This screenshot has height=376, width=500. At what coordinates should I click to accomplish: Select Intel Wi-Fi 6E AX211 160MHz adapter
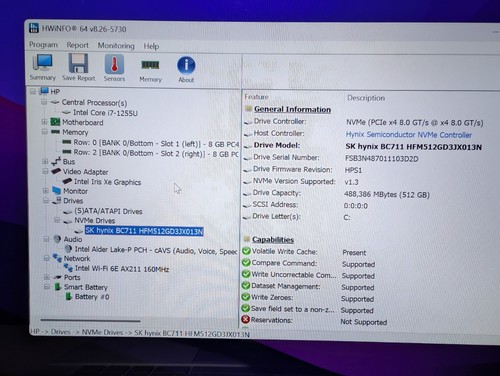pyautogui.click(x=122, y=269)
